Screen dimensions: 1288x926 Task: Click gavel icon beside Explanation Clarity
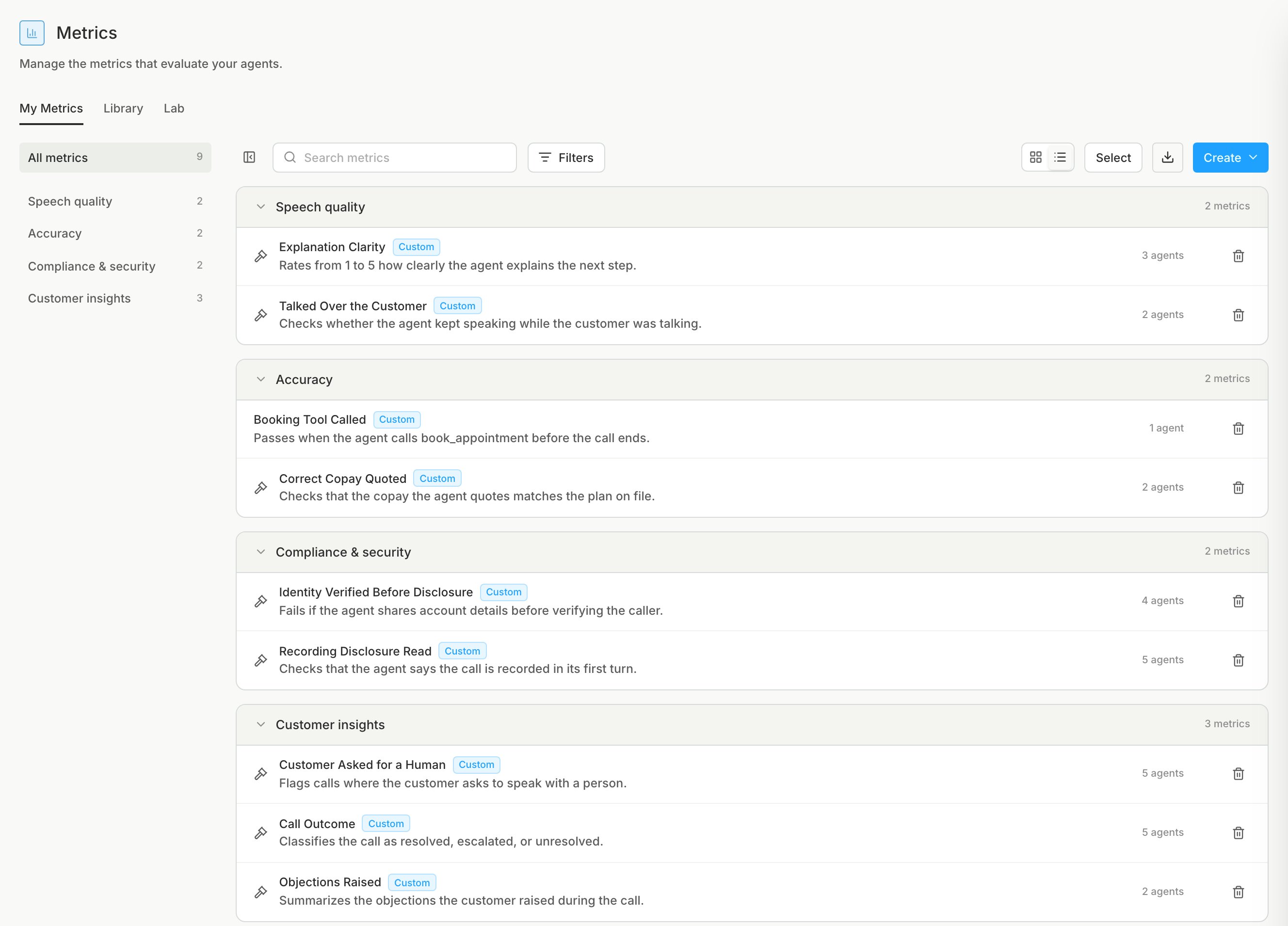261,256
